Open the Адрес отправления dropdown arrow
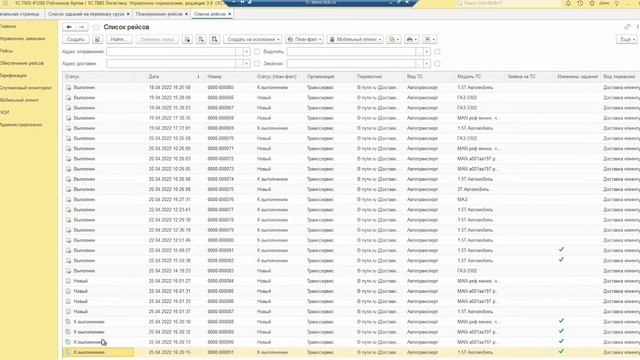 coord(246,52)
